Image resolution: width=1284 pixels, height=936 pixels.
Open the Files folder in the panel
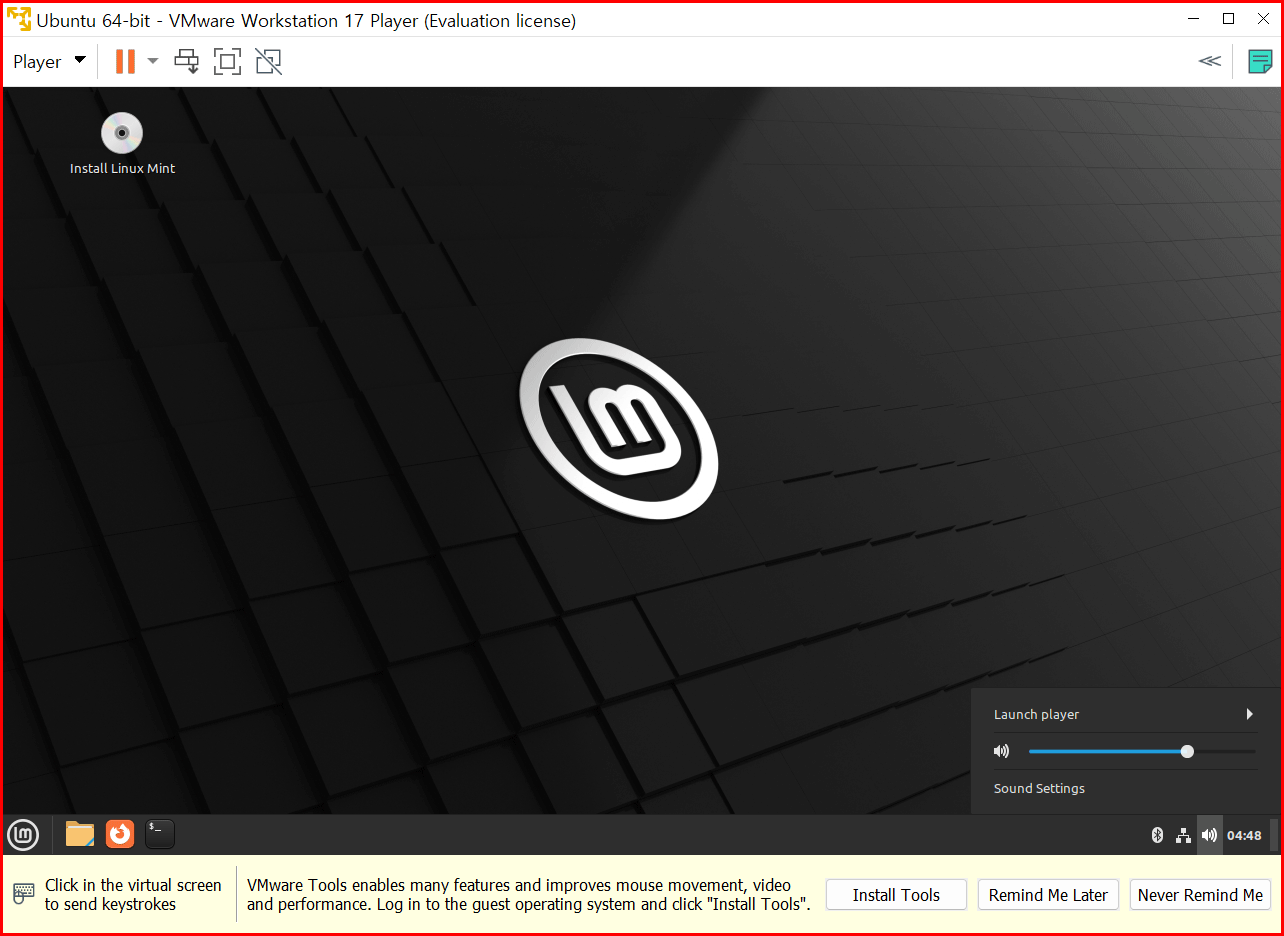point(80,834)
